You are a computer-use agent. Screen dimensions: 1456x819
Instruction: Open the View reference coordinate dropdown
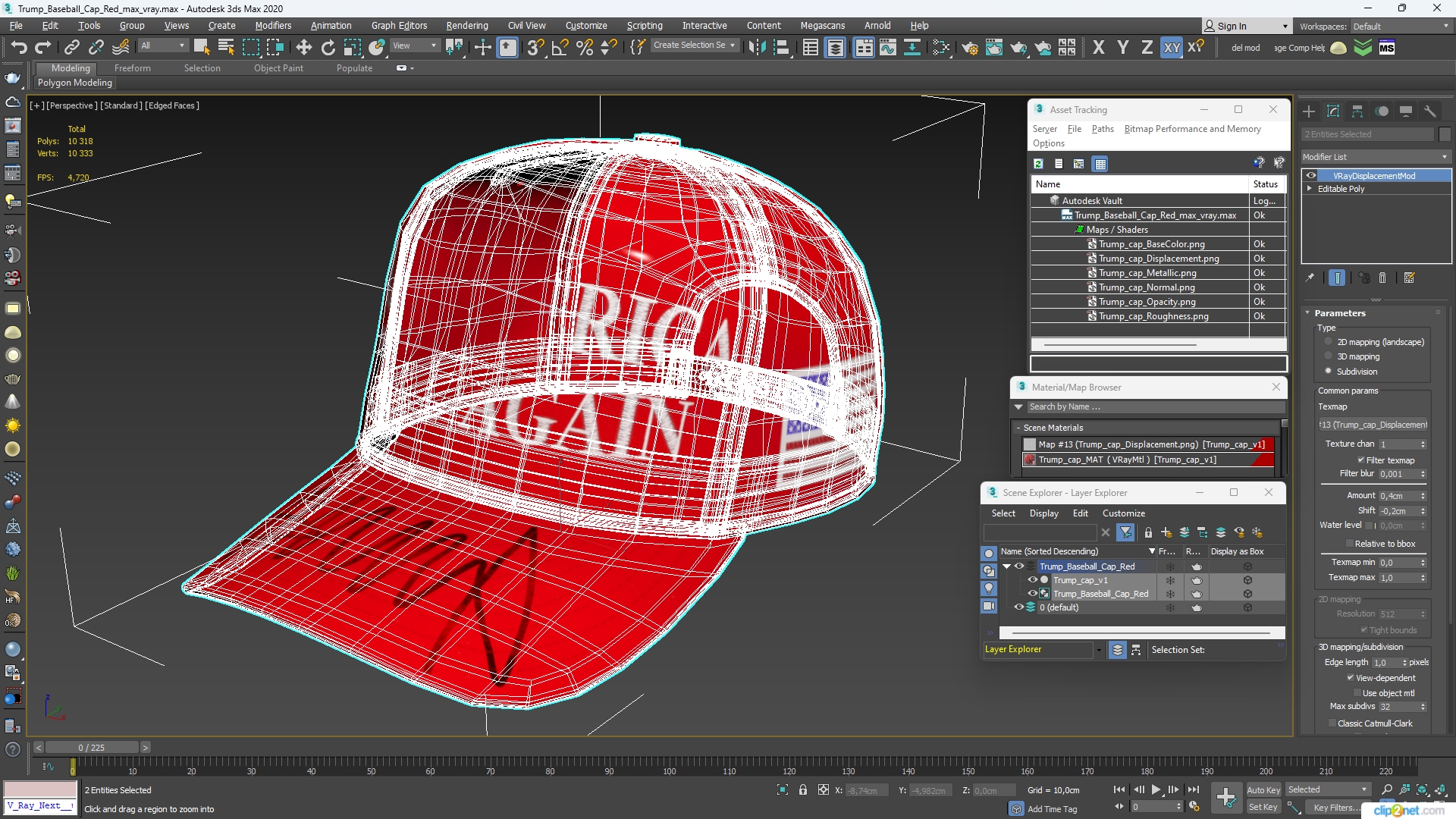[x=414, y=45]
